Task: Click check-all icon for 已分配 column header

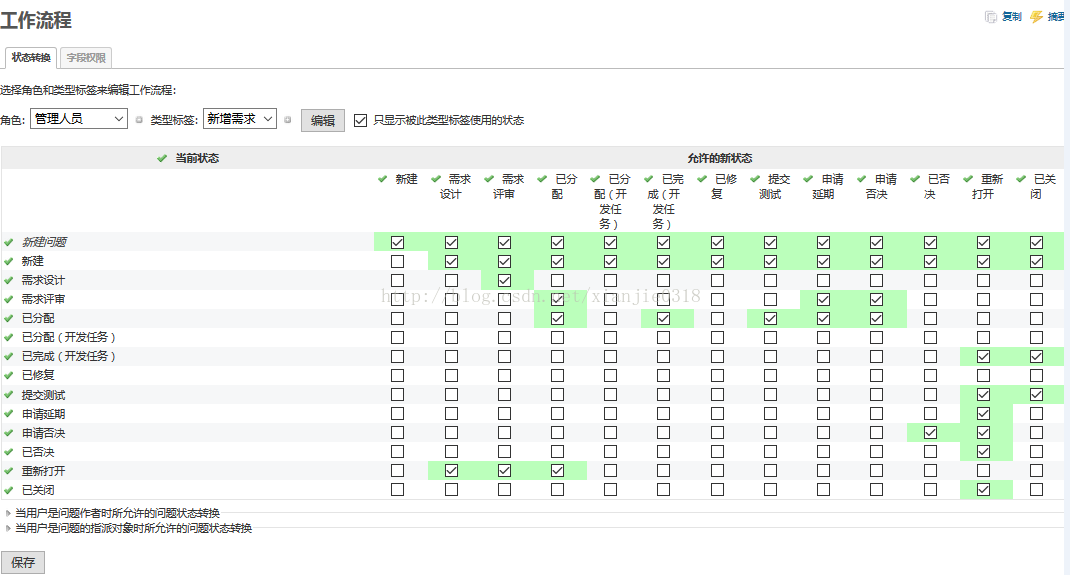Action: [542, 179]
